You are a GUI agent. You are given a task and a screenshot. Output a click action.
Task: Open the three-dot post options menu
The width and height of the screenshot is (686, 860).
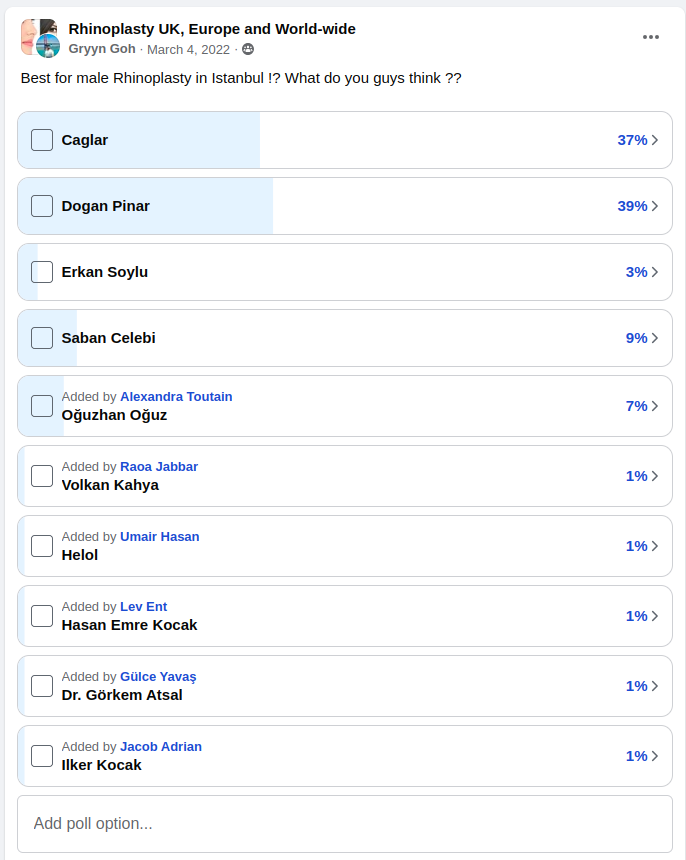[650, 37]
